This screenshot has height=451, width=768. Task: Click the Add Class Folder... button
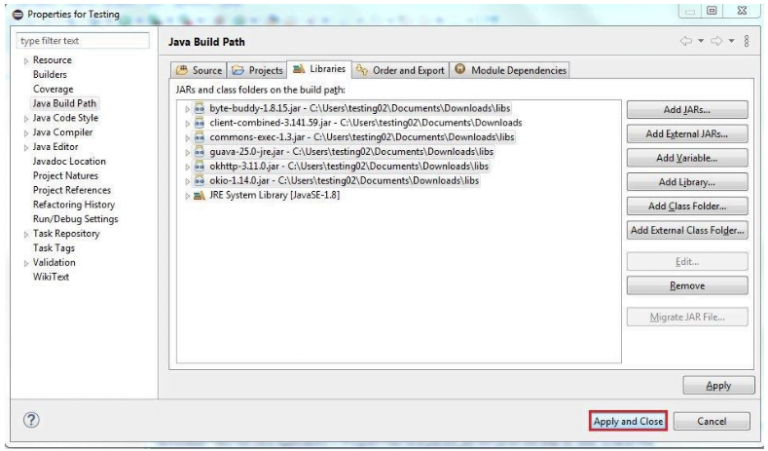tap(687, 206)
